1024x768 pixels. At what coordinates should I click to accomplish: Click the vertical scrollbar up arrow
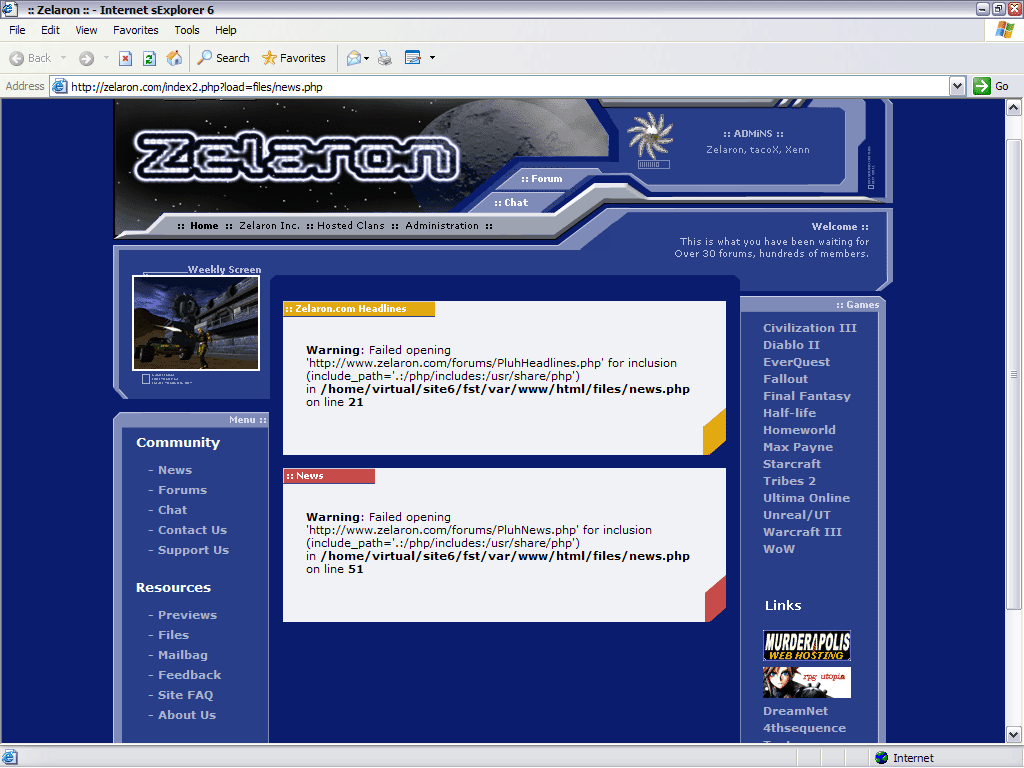[1014, 108]
